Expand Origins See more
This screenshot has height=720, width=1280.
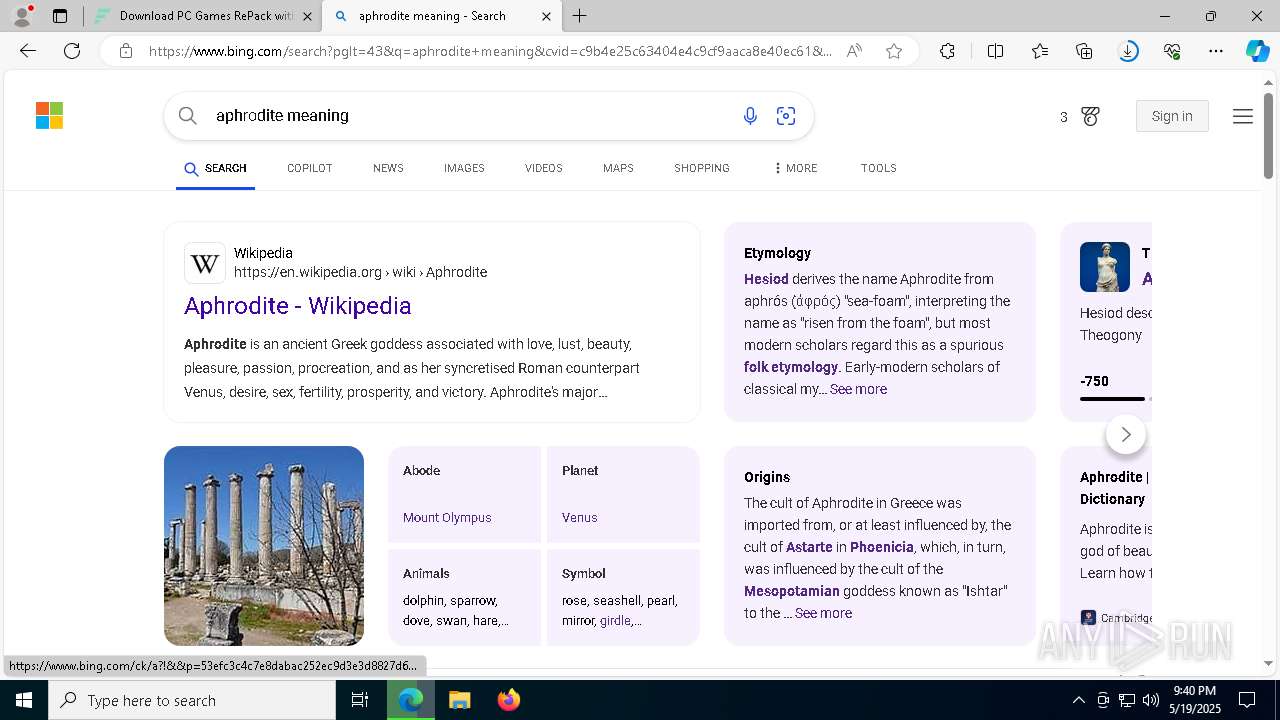coord(823,613)
